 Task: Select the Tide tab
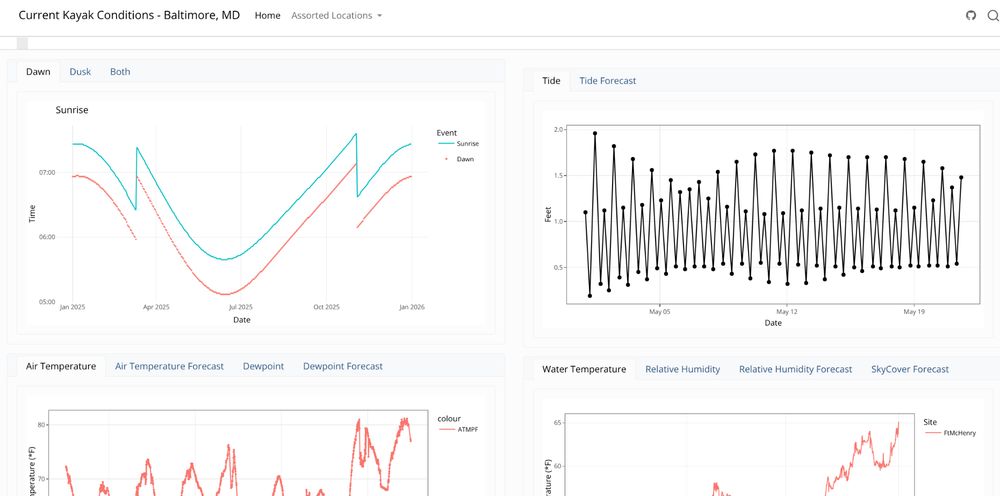point(551,80)
